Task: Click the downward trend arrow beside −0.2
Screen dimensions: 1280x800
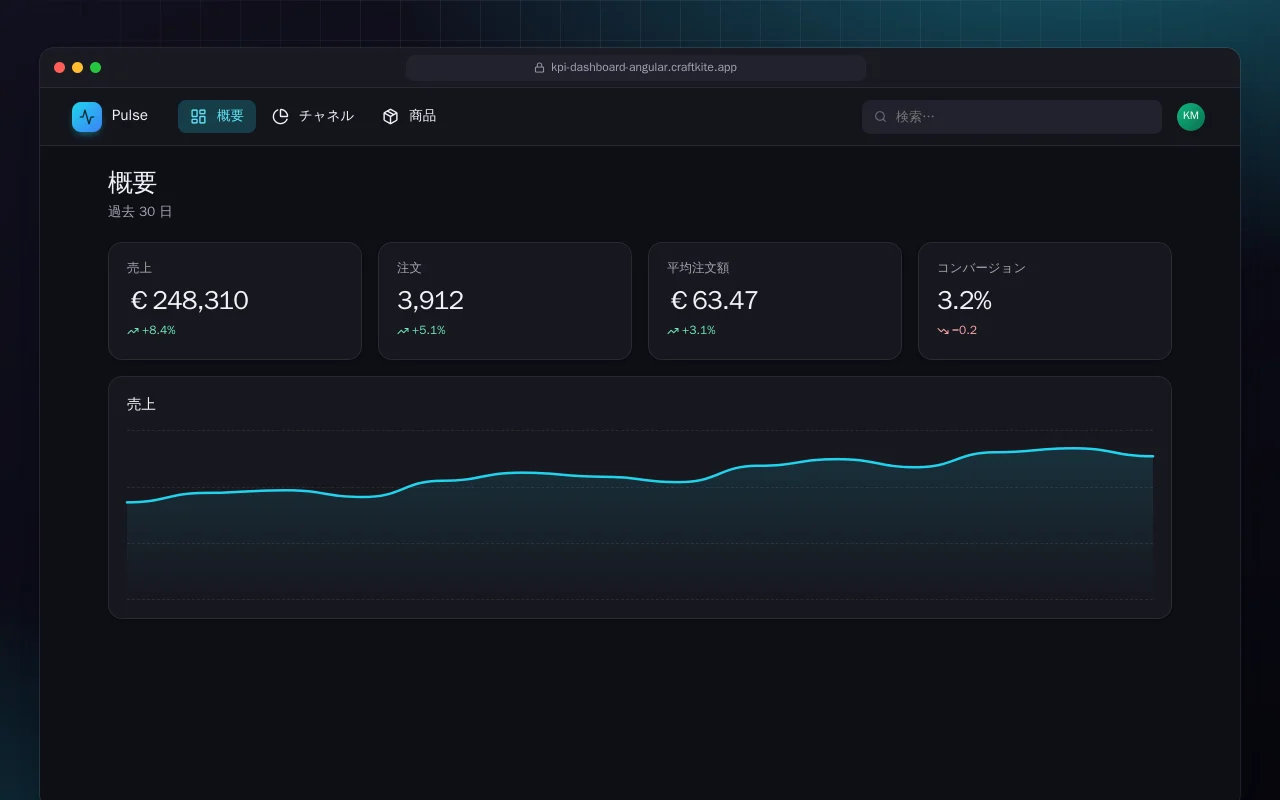Action: [943, 331]
